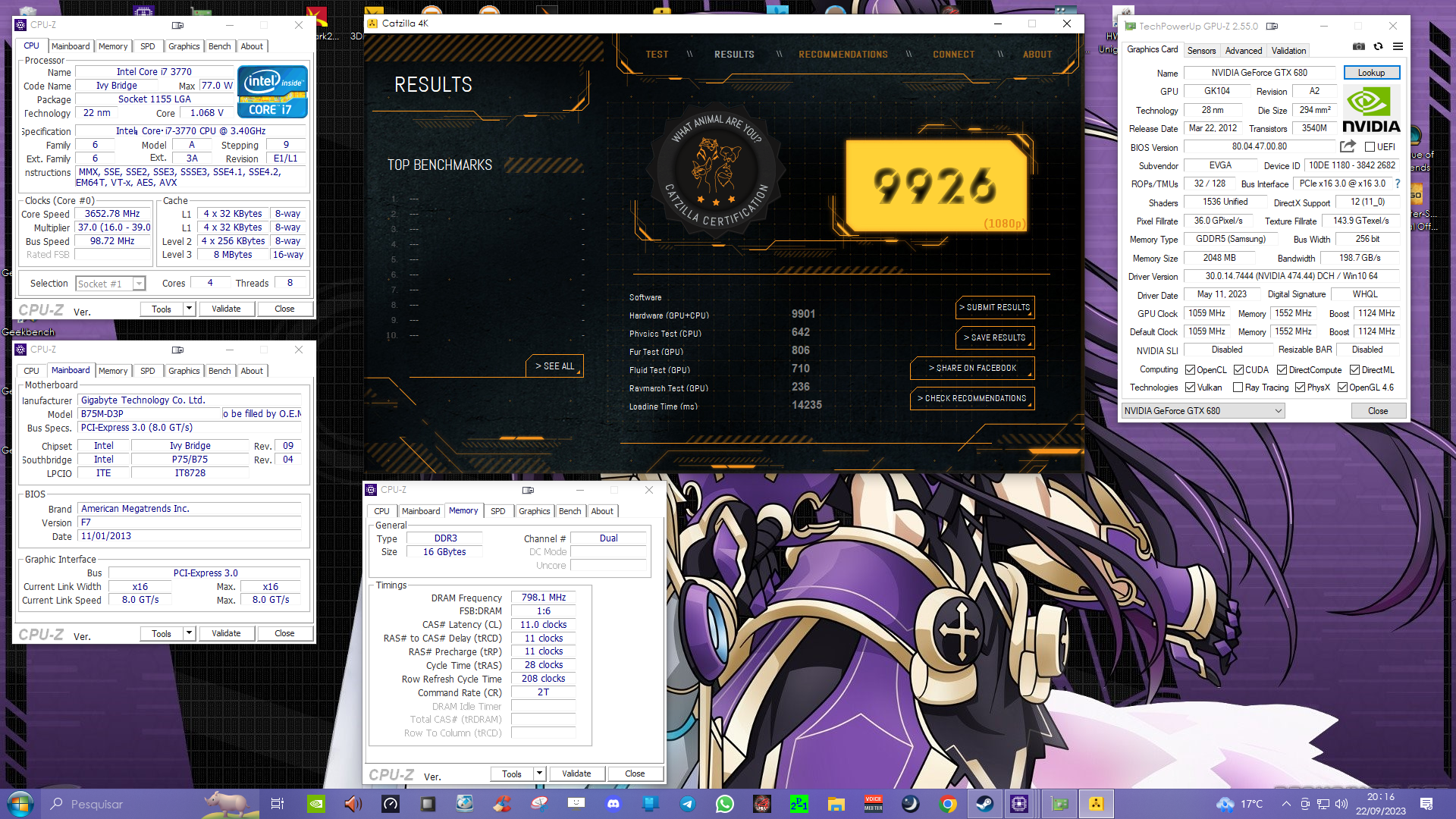Open the CPU-Z taskbar icon
Viewport: 1456px width, 819px height.
1019,804
